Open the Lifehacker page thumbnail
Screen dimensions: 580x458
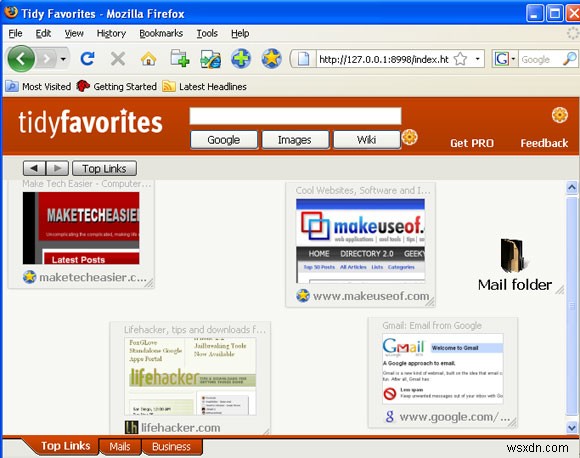[x=190, y=376]
